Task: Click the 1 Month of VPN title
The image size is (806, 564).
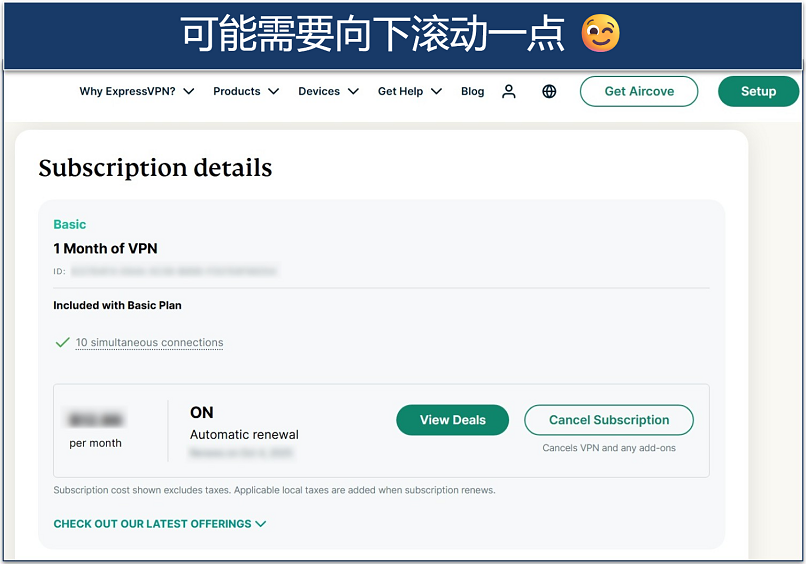Action: click(105, 248)
